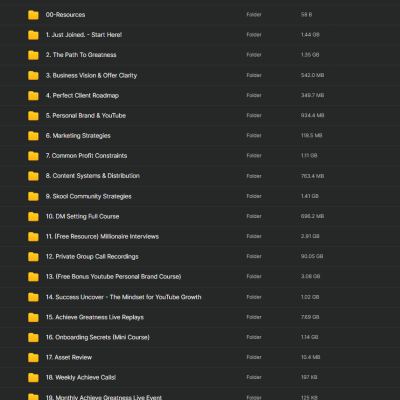Select folder icon for Business Vision & Offer Clarity
The height and width of the screenshot is (400, 400).
click(33, 76)
